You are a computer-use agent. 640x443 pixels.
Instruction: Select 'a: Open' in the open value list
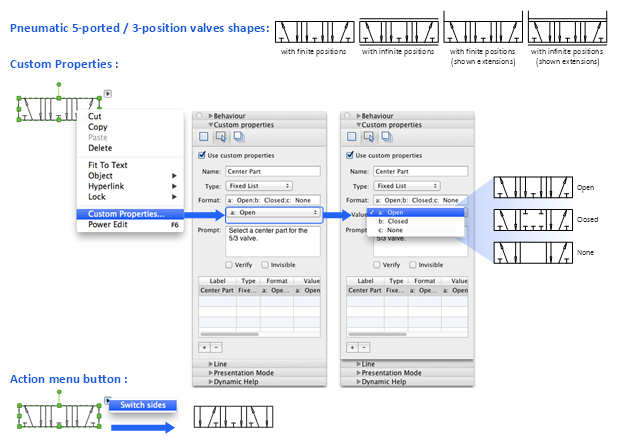pyautogui.click(x=416, y=212)
